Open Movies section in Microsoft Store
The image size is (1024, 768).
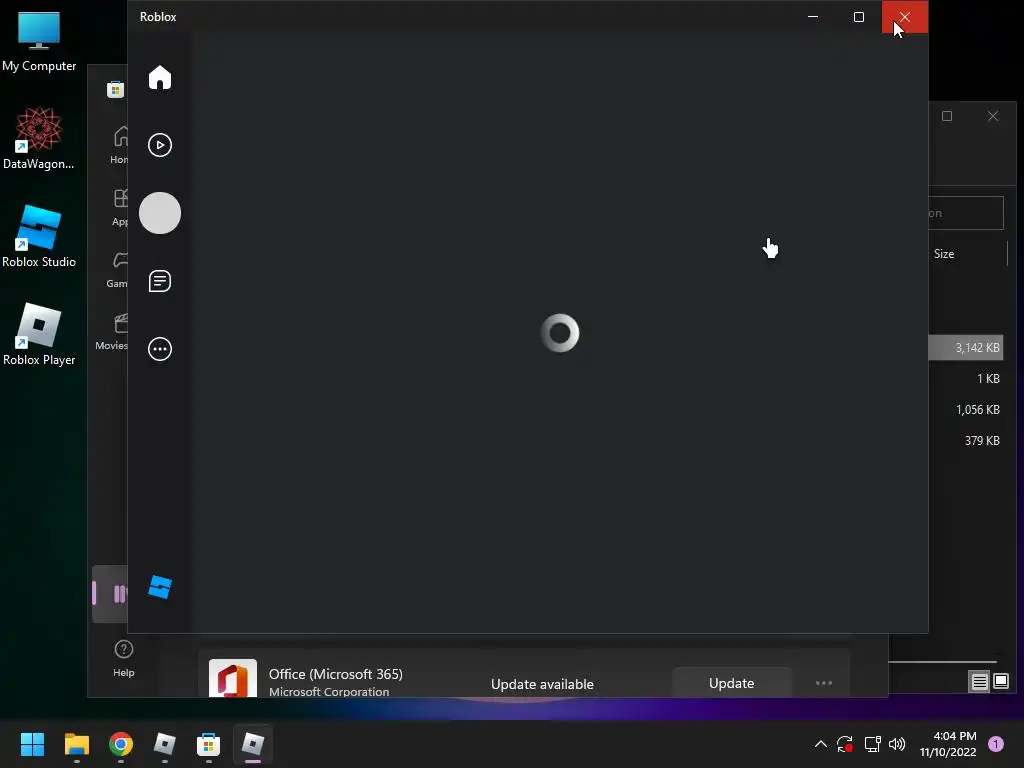(x=112, y=332)
